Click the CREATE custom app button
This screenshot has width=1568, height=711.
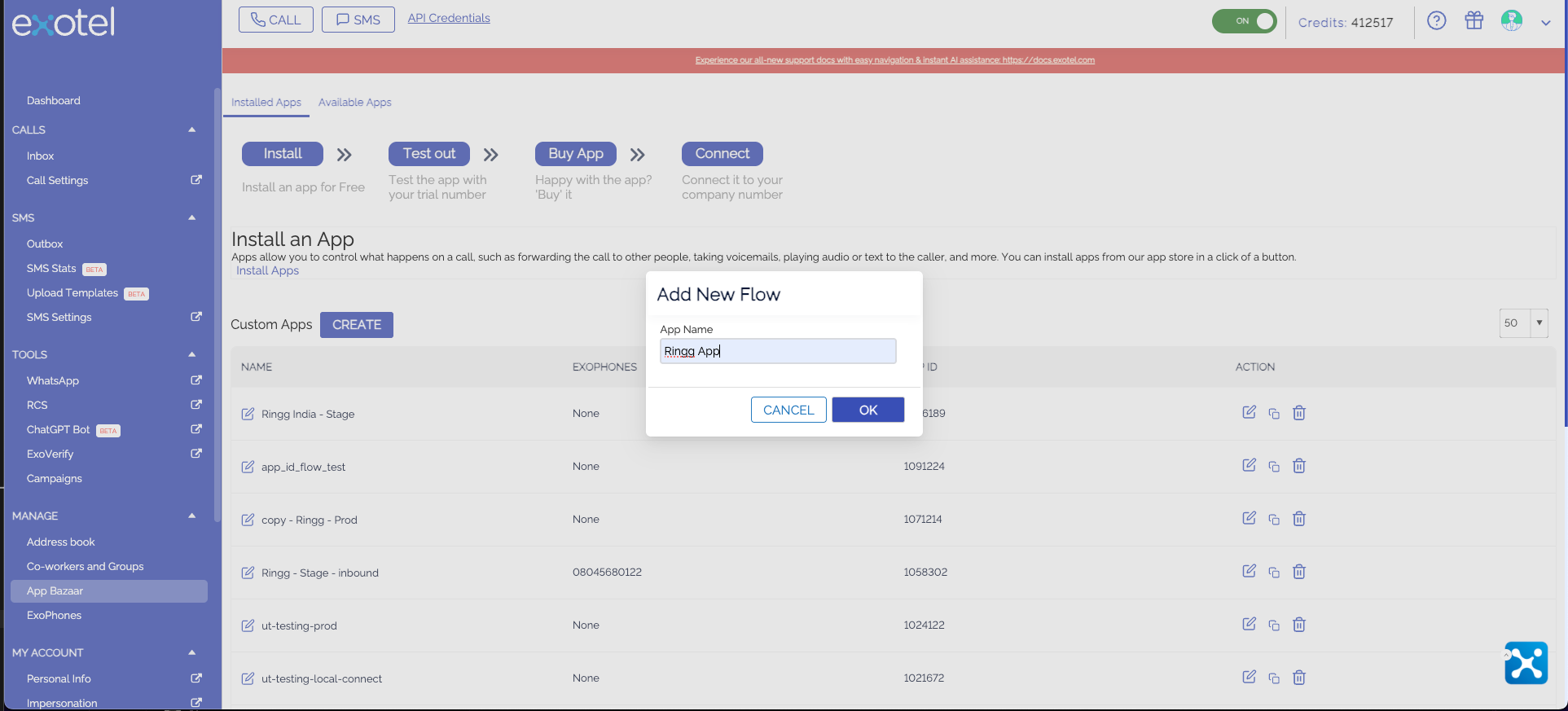(357, 324)
